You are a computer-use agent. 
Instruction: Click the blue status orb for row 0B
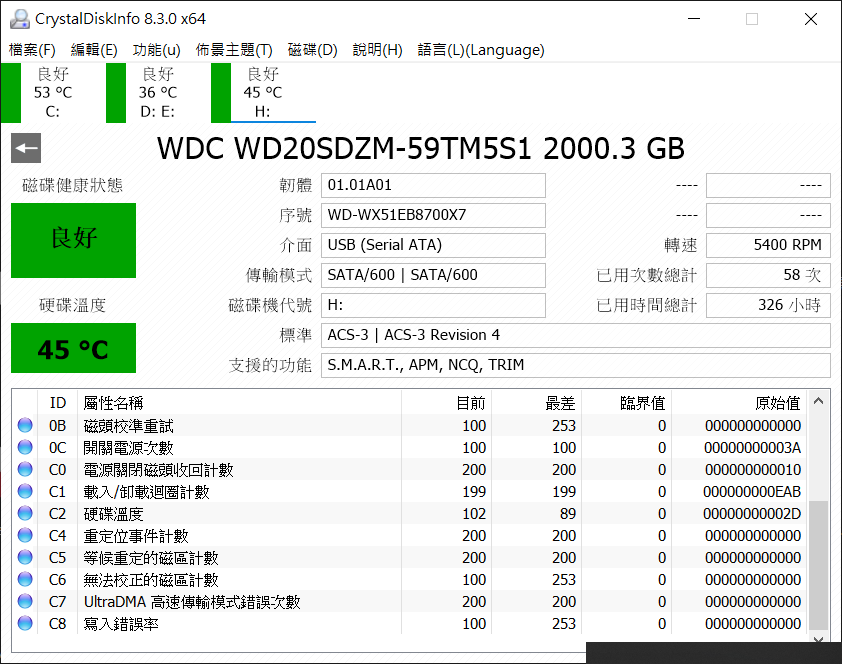25,425
